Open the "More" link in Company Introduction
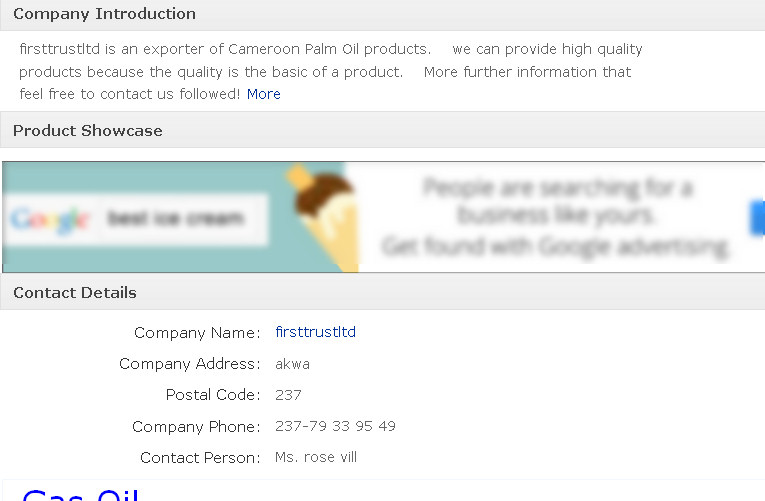The height and width of the screenshot is (501, 765). click(x=264, y=94)
